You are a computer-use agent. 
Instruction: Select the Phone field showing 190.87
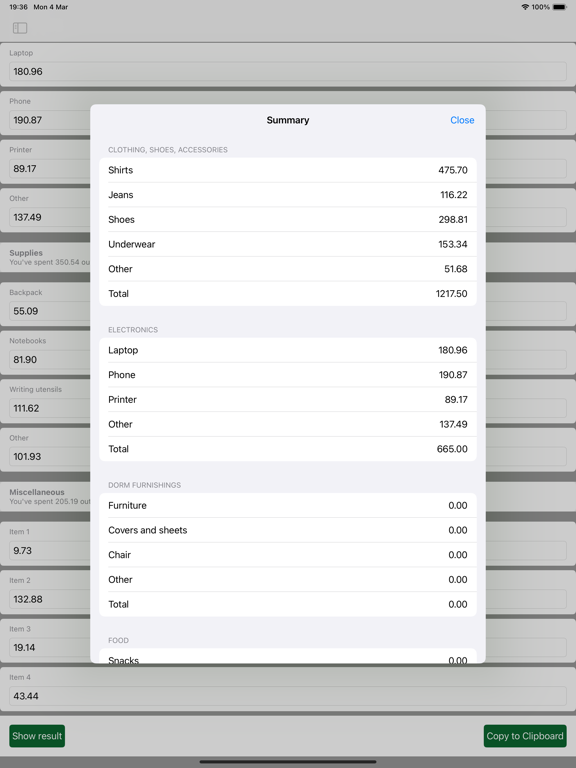pos(49,120)
